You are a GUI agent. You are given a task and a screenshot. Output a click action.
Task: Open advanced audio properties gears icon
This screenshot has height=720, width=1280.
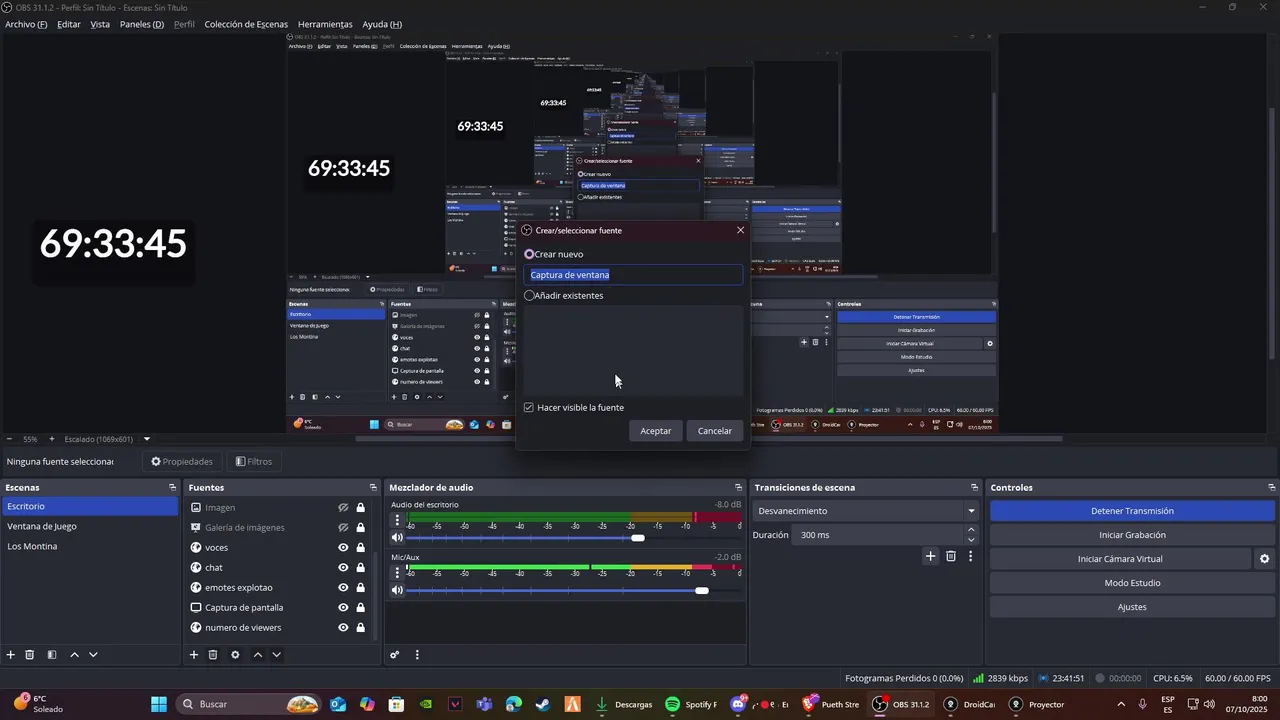pos(395,655)
